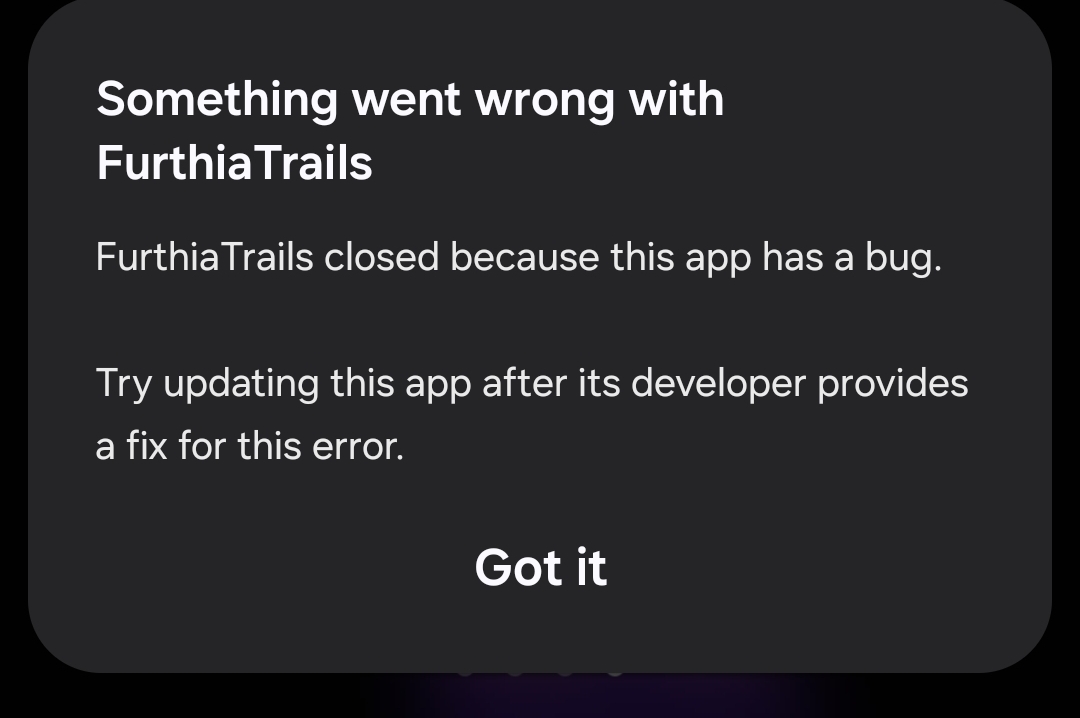Click 'FurthiaTrails' at start of body text
Screen dimensions: 1080x718
[x=205, y=257]
